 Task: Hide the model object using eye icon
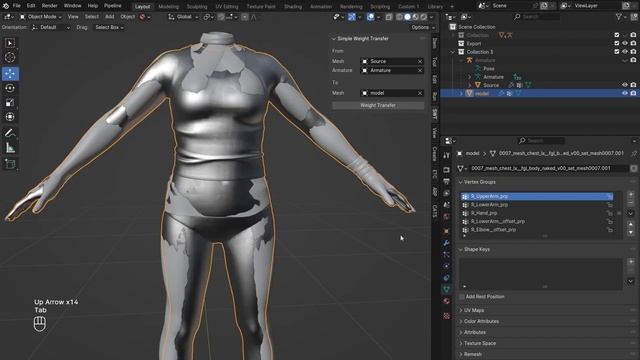pyautogui.click(x=625, y=93)
